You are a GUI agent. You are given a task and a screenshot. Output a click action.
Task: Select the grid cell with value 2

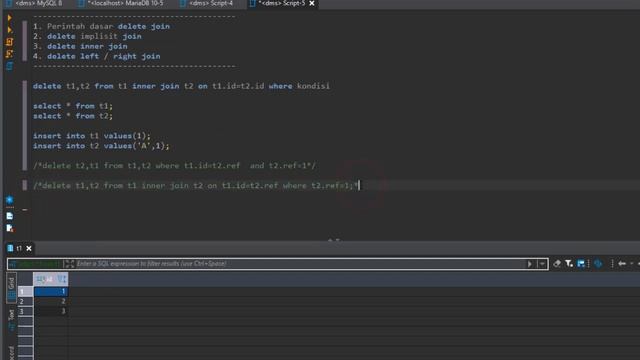(x=51, y=301)
